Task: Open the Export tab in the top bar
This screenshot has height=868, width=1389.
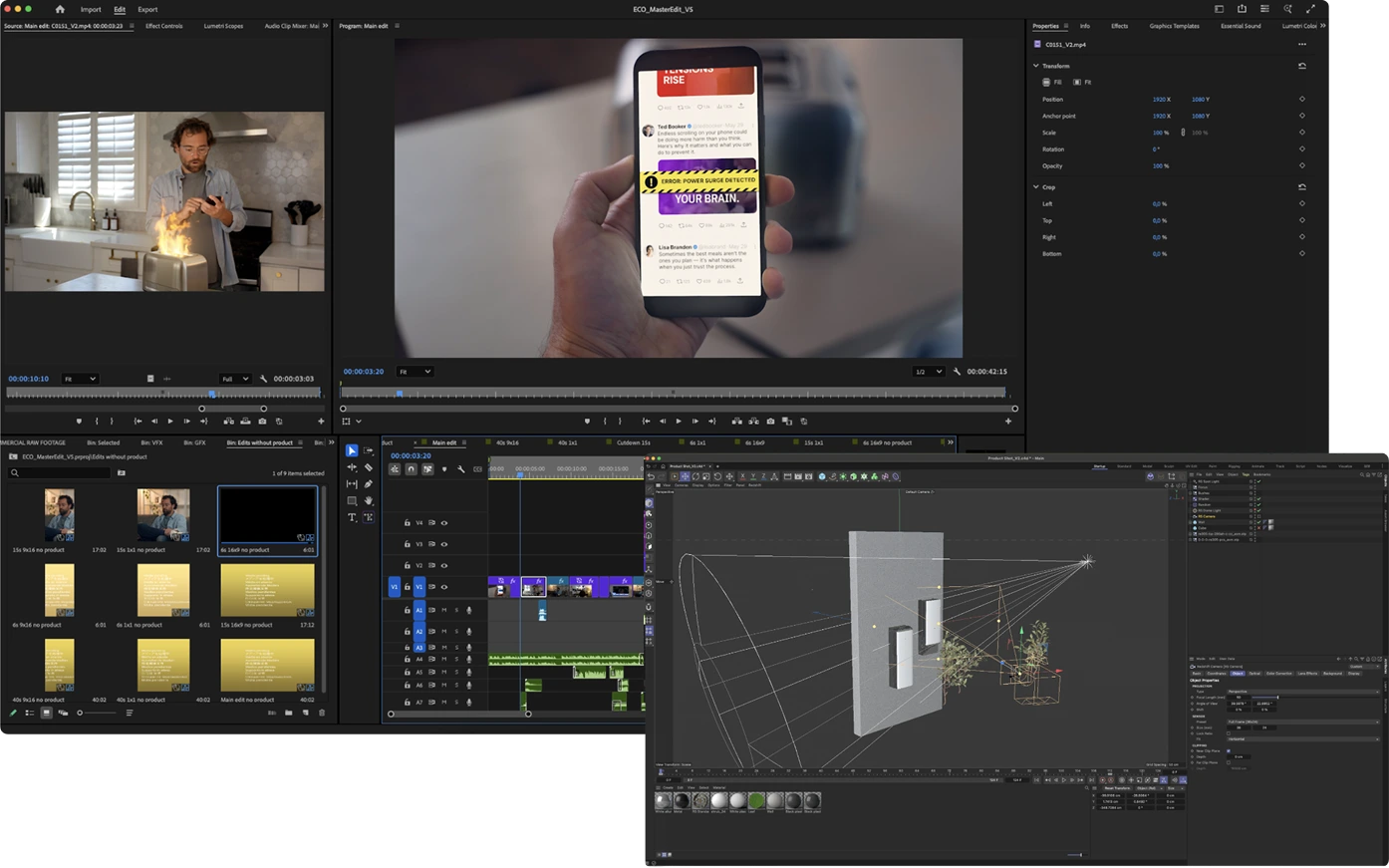Action: click(147, 9)
